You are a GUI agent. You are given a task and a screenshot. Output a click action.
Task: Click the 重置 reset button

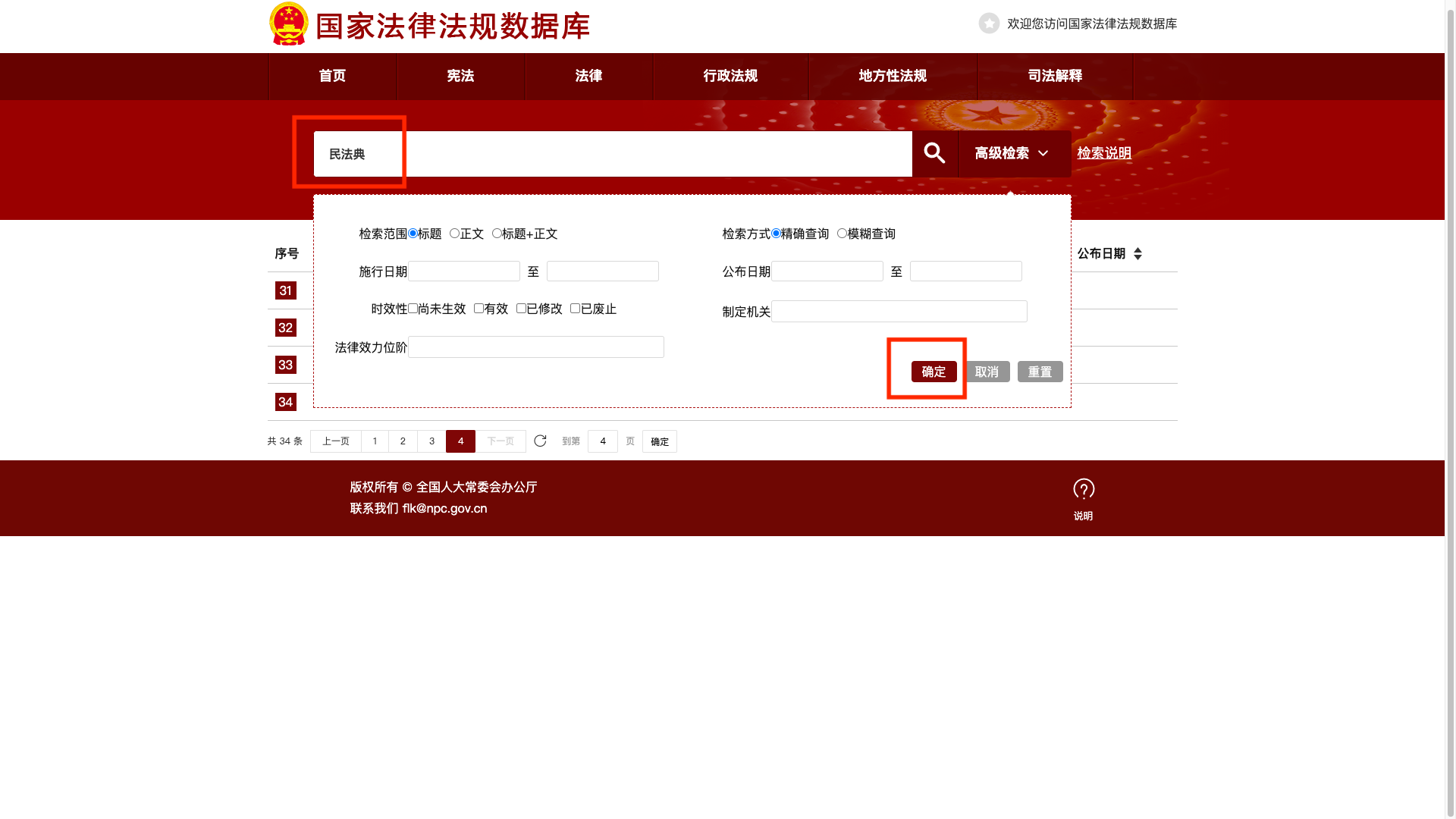pos(1040,372)
